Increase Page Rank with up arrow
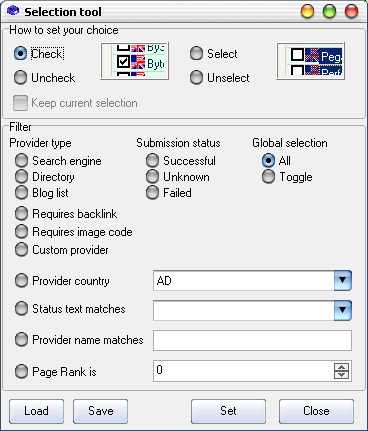This screenshot has width=368, height=431. click(341, 367)
